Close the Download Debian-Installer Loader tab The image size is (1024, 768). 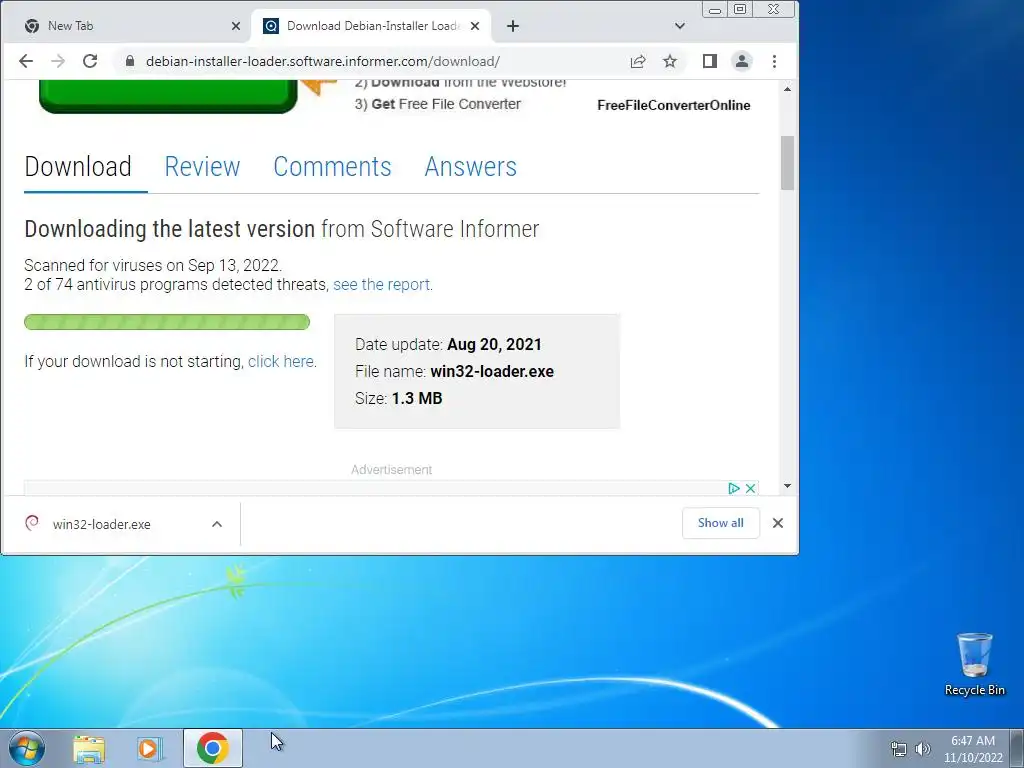(475, 26)
